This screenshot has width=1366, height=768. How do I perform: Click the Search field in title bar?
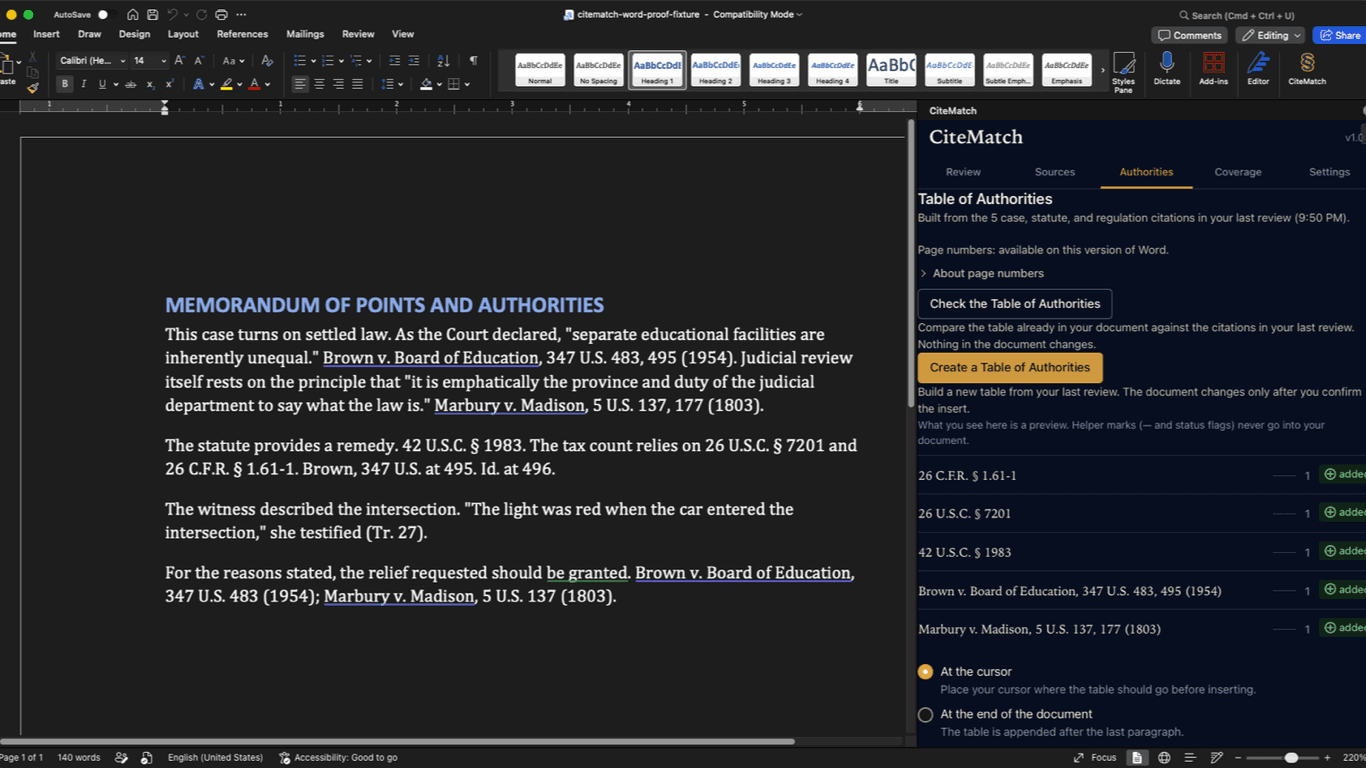pos(1237,15)
